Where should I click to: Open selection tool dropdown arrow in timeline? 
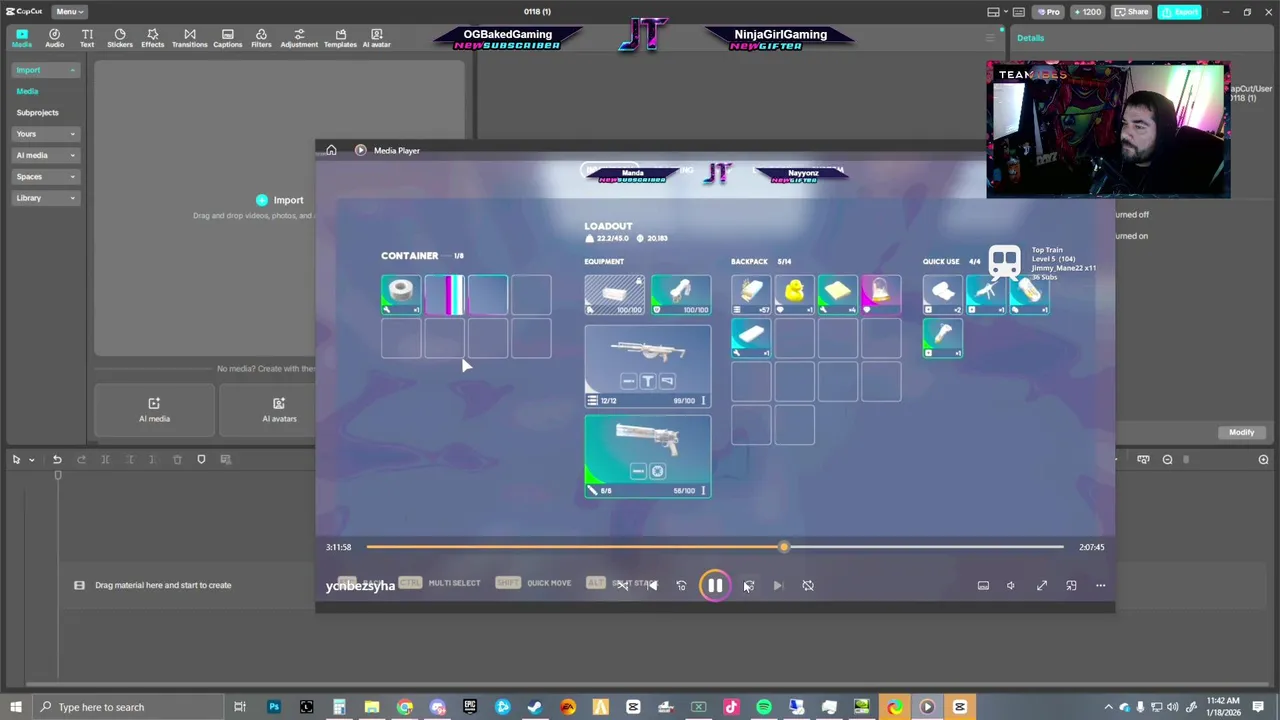31,459
